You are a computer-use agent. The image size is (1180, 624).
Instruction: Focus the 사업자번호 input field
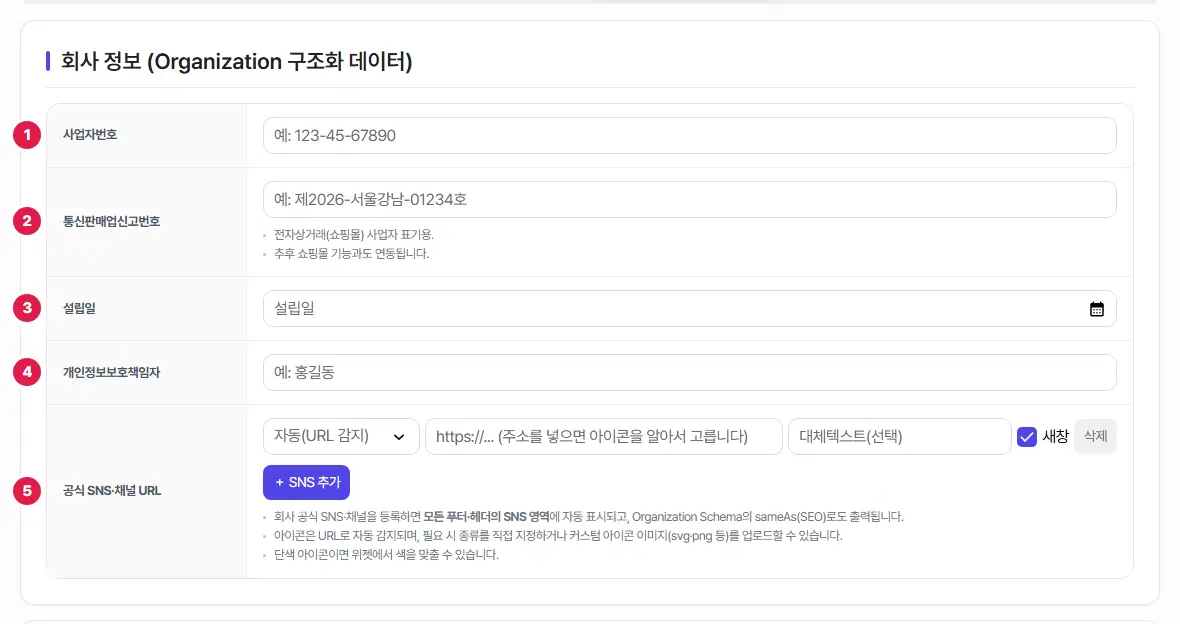[689, 135]
